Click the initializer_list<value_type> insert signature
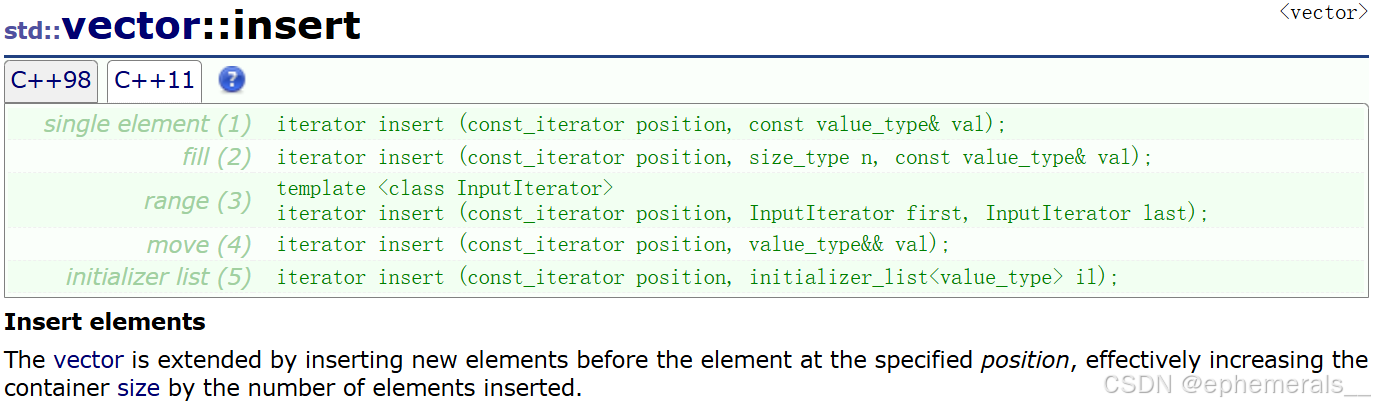Image resolution: width=1375 pixels, height=407 pixels. pos(697,277)
